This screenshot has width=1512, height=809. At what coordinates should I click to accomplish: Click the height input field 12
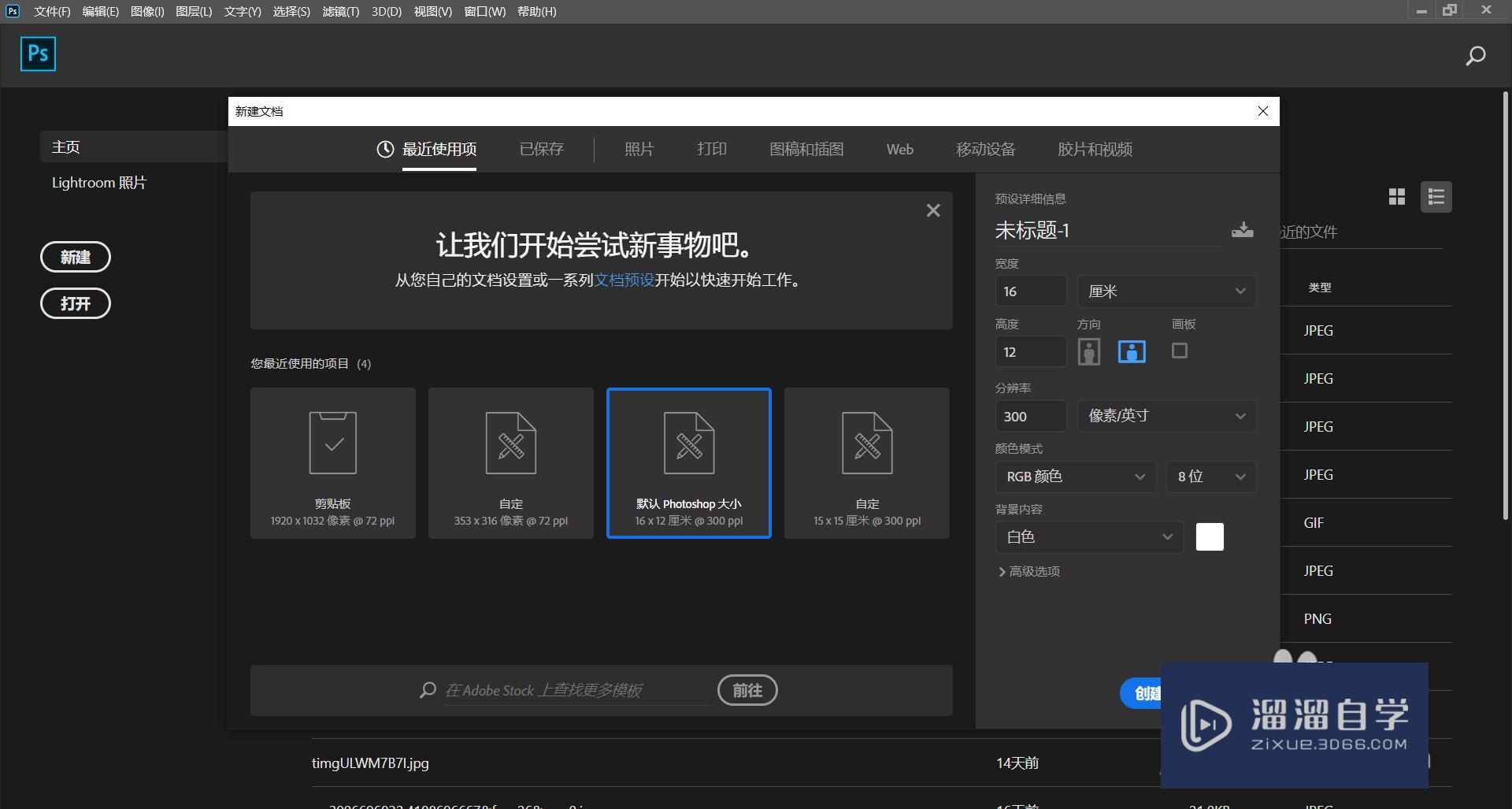coord(1031,352)
